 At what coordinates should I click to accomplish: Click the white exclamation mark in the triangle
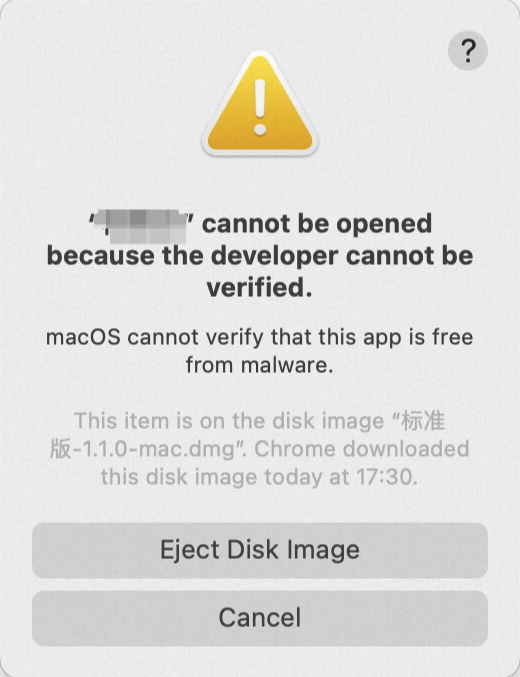coord(260,104)
